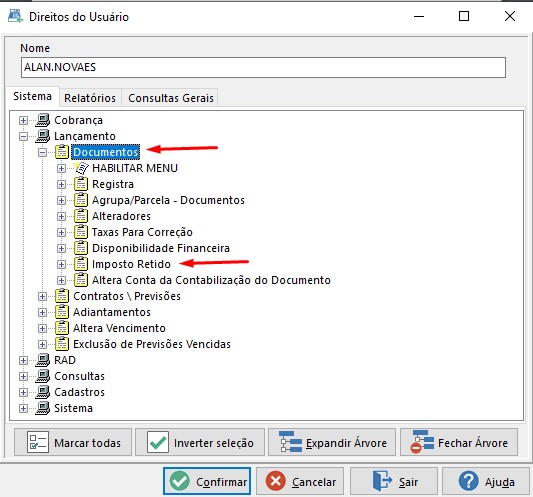
Task: Select the Altera Vencimento label
Action: 119,328
